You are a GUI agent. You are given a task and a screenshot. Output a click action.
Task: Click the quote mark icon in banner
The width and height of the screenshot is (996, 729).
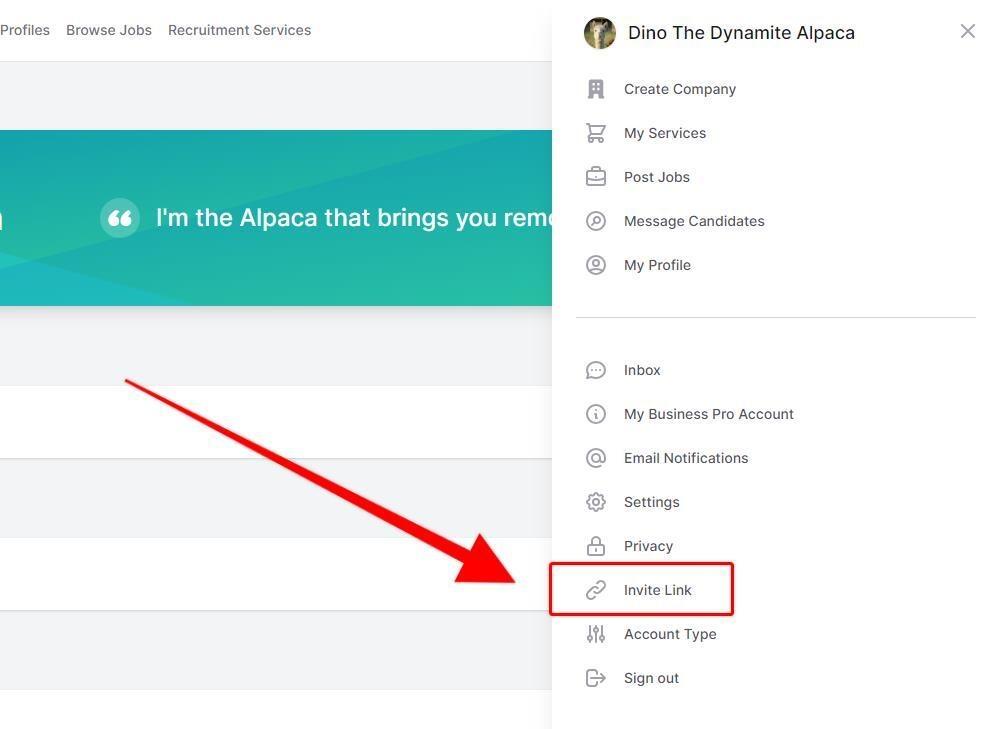coord(119,218)
